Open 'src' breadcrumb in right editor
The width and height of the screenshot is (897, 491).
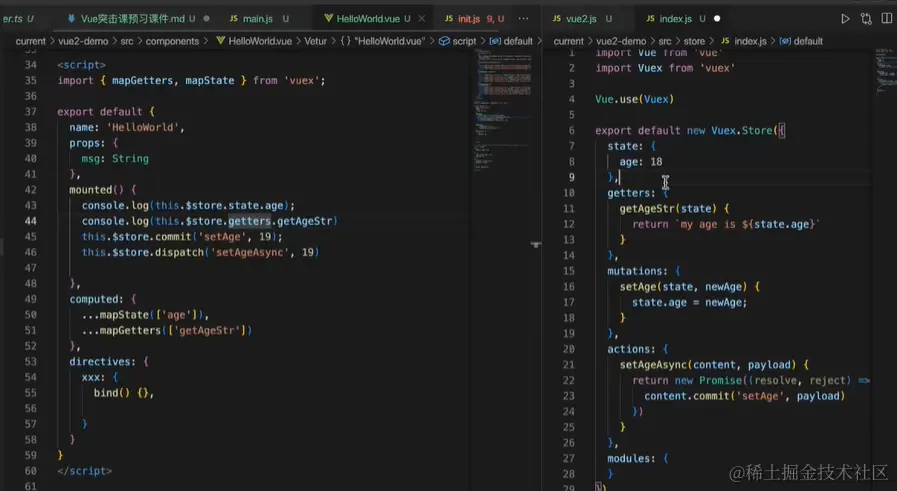665,41
